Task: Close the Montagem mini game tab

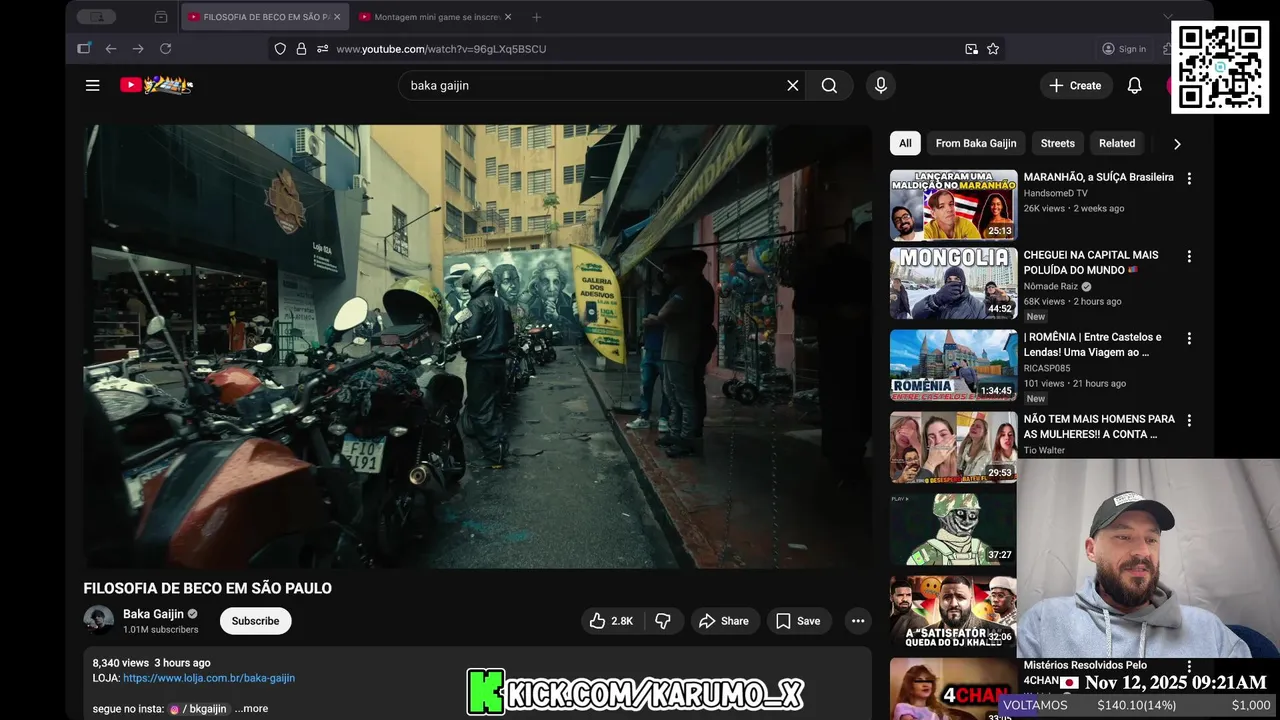Action: coord(508,17)
